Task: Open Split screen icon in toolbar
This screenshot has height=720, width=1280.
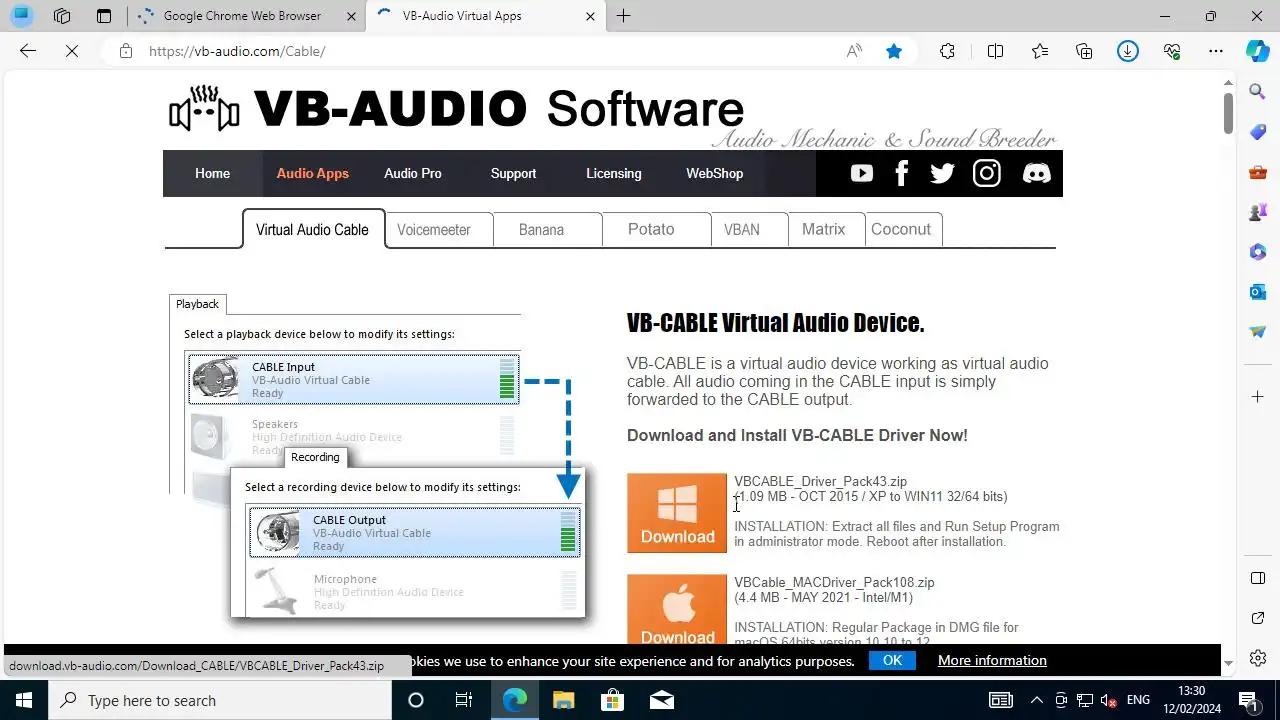Action: tap(995, 51)
